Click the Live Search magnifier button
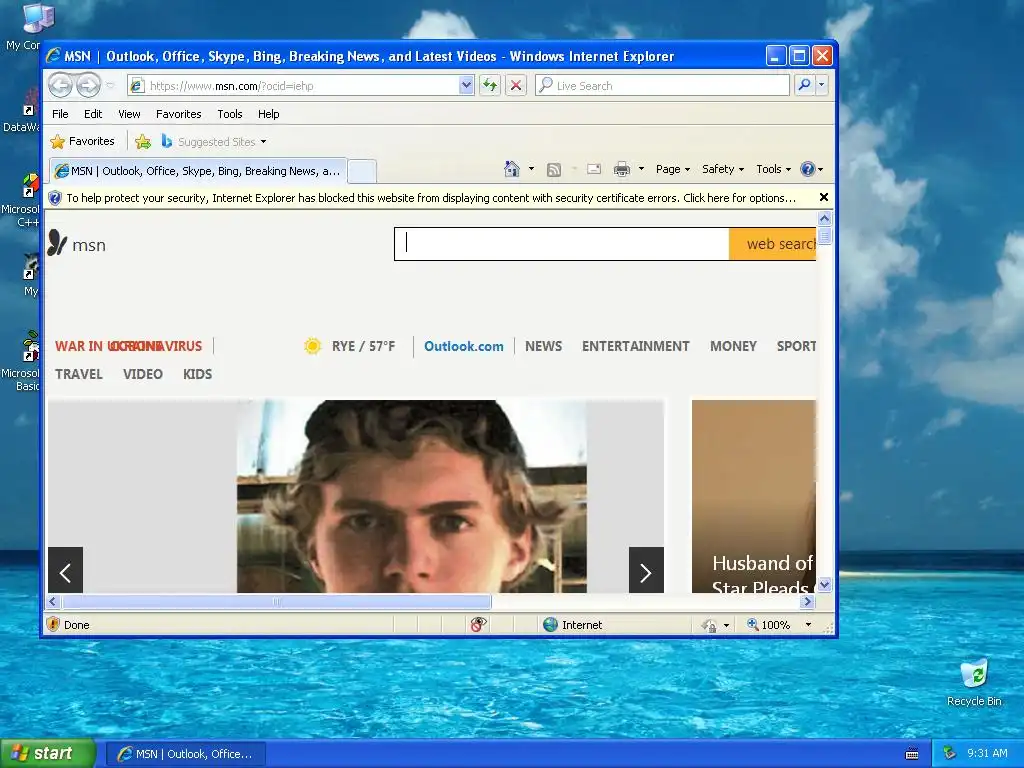The image size is (1024, 768). coord(805,85)
